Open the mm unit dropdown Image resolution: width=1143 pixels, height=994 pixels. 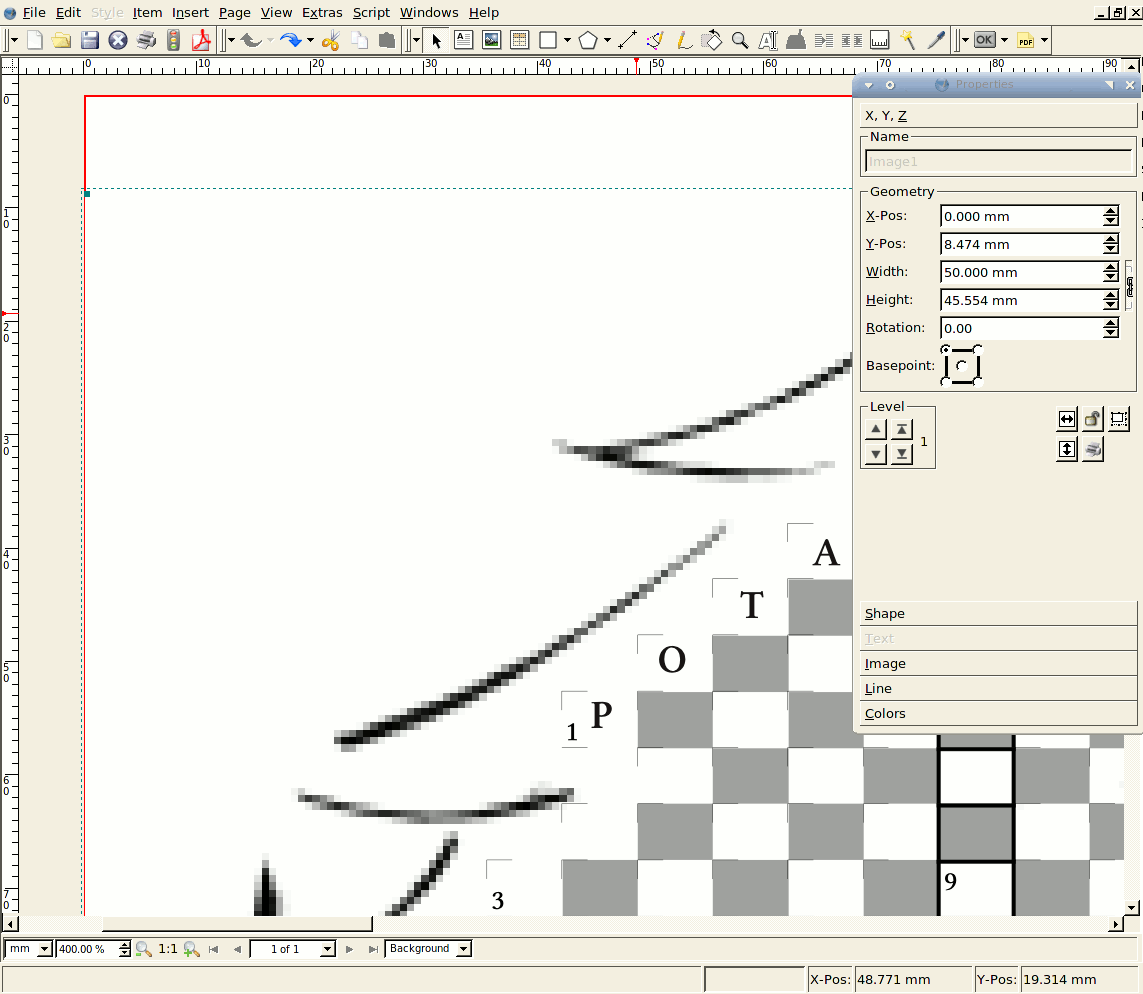pos(29,949)
